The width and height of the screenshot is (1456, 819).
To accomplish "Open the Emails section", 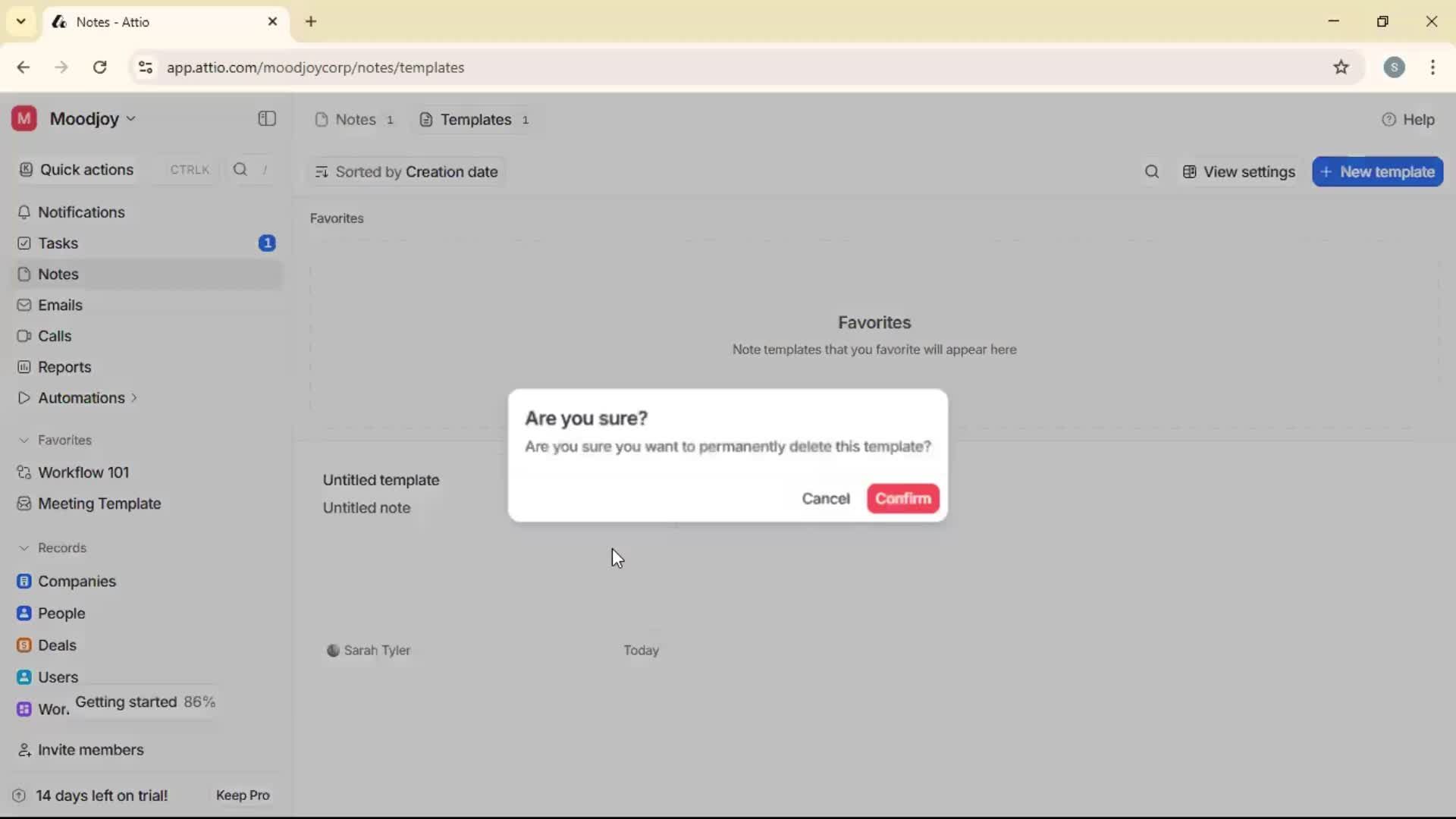I will coord(59,305).
